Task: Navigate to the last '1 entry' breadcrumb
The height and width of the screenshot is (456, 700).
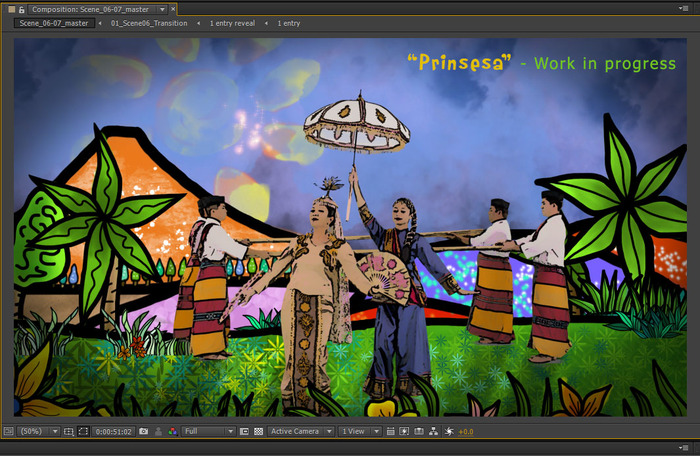Action: (289, 23)
